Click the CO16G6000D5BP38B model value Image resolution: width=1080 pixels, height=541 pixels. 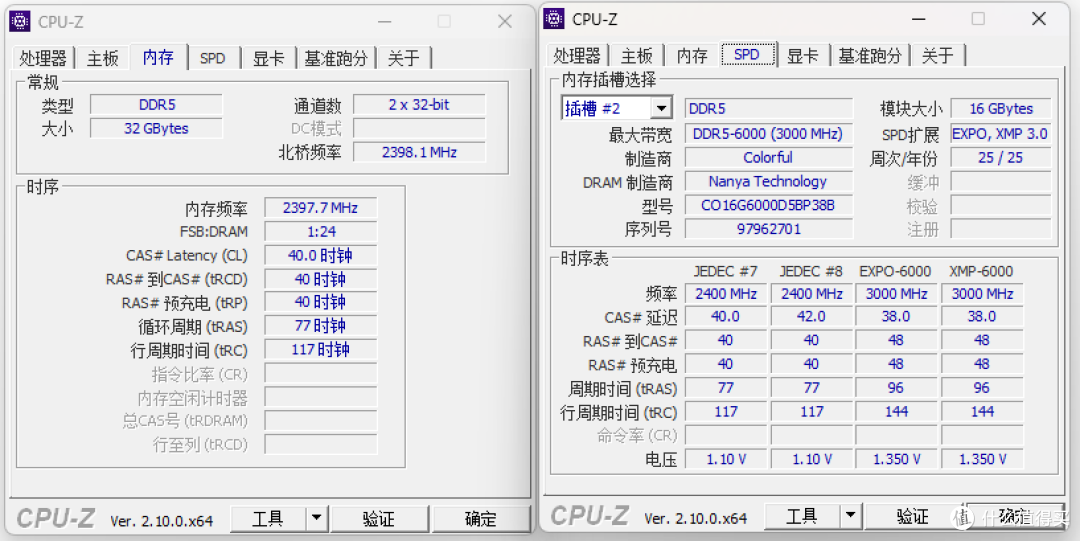pyautogui.click(x=769, y=205)
